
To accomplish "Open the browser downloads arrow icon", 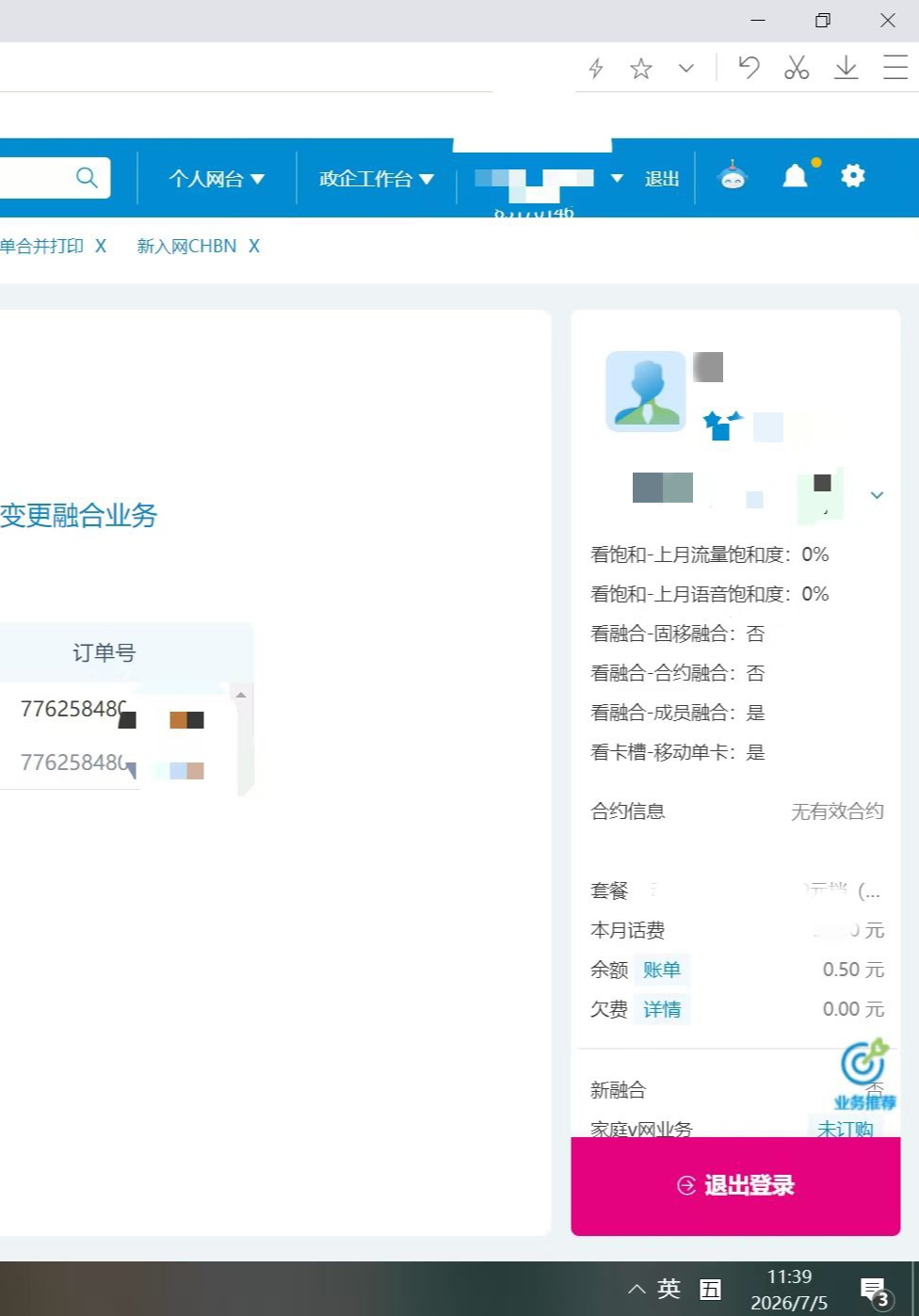I will tap(846, 68).
